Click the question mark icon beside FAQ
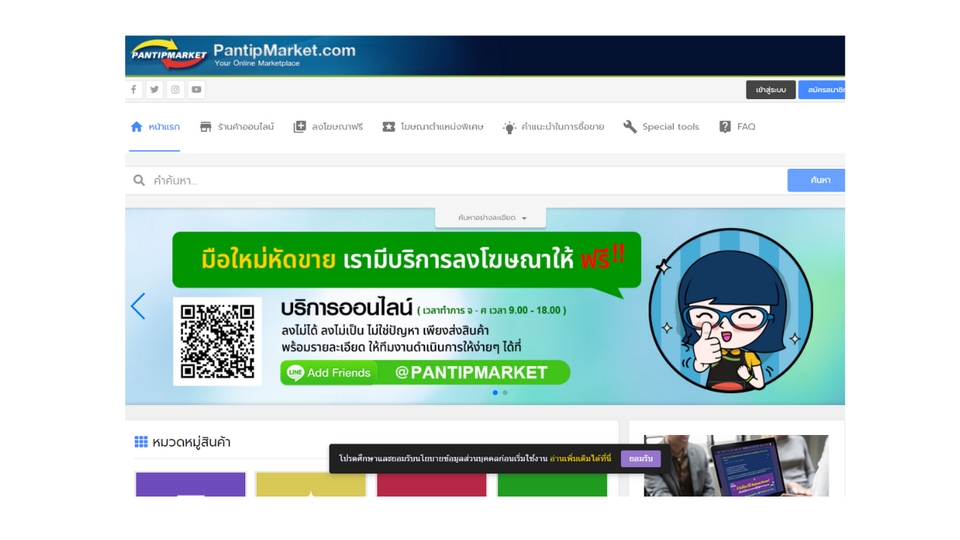960x540 pixels. point(725,127)
